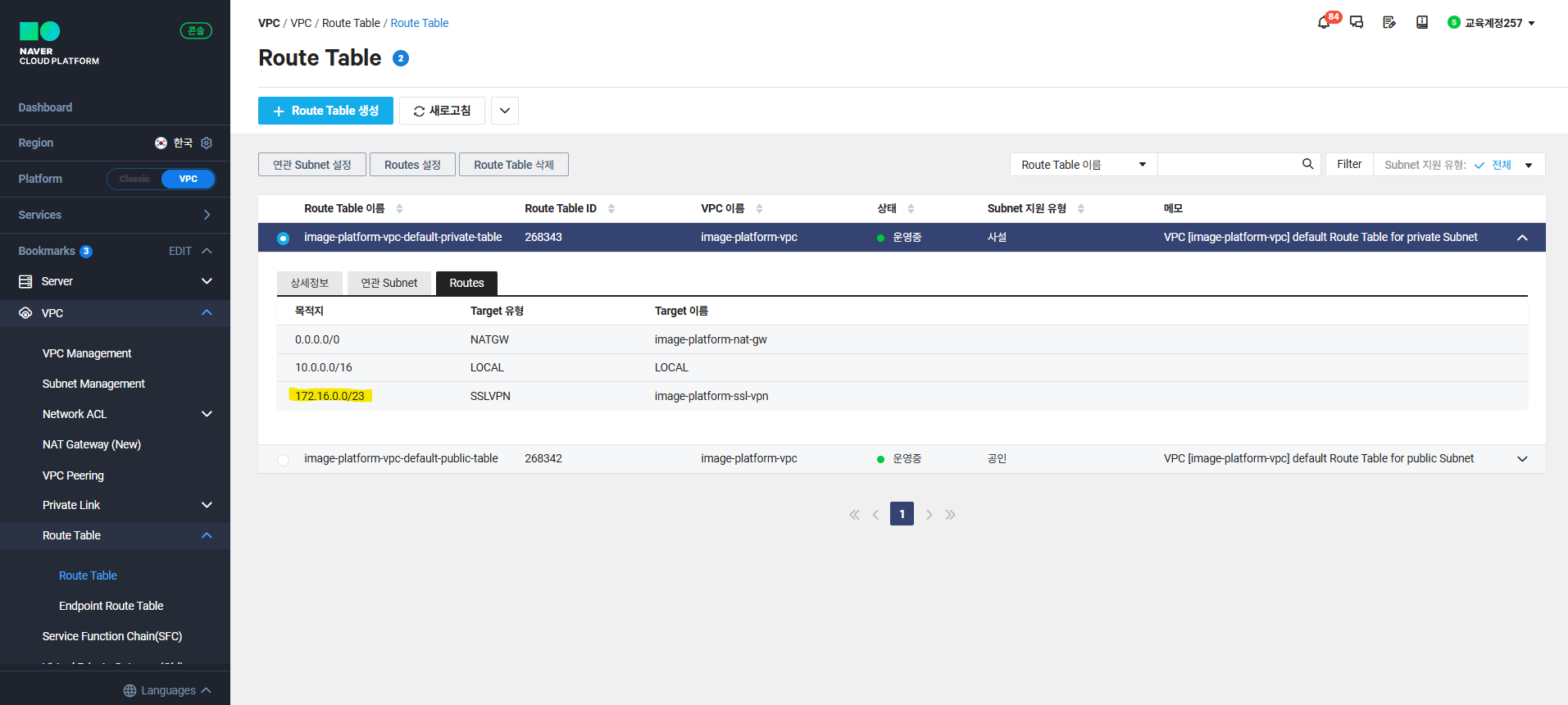Expand the Network ACL submenu
1568x705 pixels.
(207, 414)
